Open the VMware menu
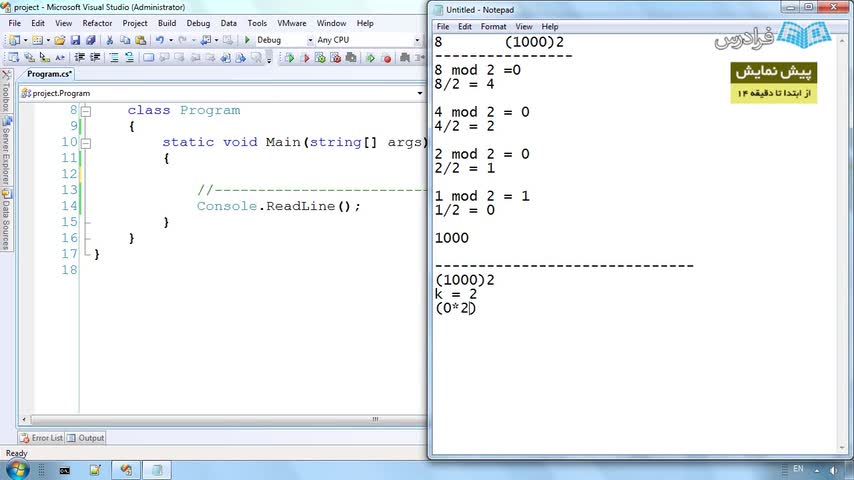The width and height of the screenshot is (854, 480). (291, 23)
